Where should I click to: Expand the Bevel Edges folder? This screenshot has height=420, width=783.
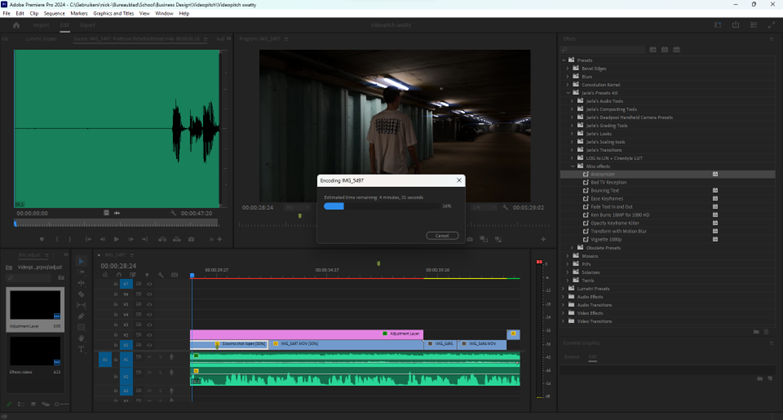pos(568,68)
